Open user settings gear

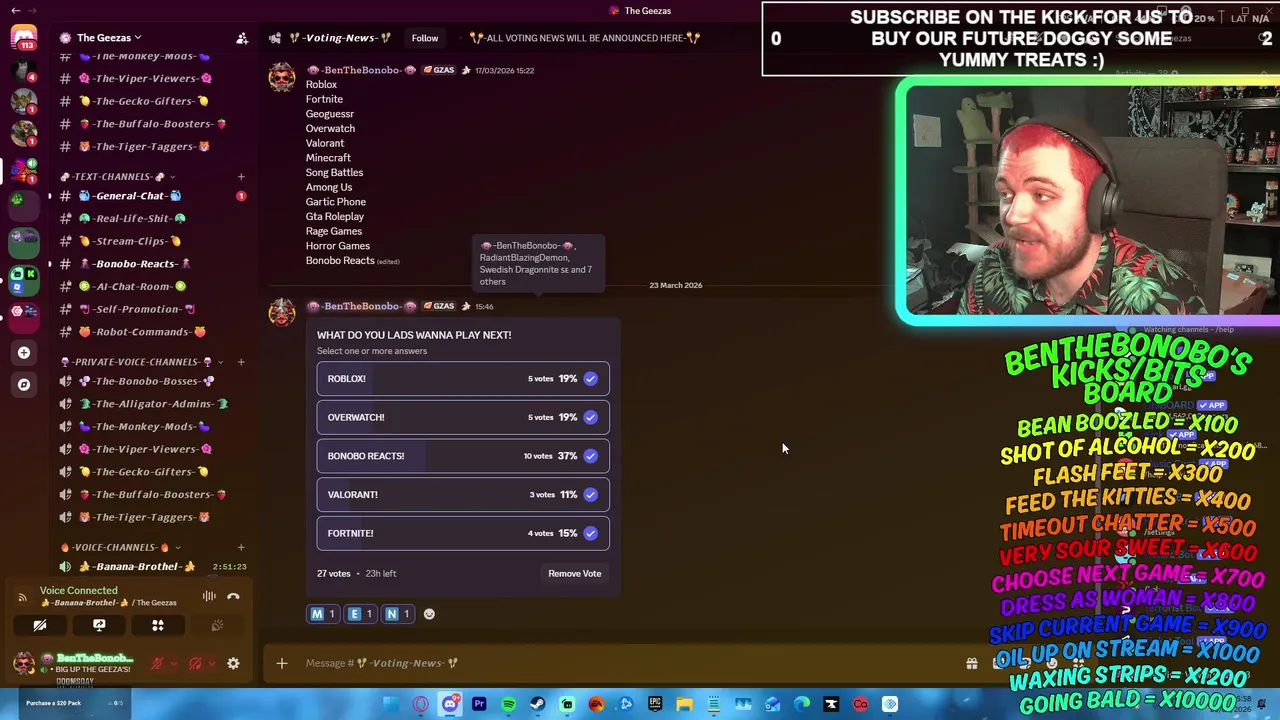(x=233, y=663)
